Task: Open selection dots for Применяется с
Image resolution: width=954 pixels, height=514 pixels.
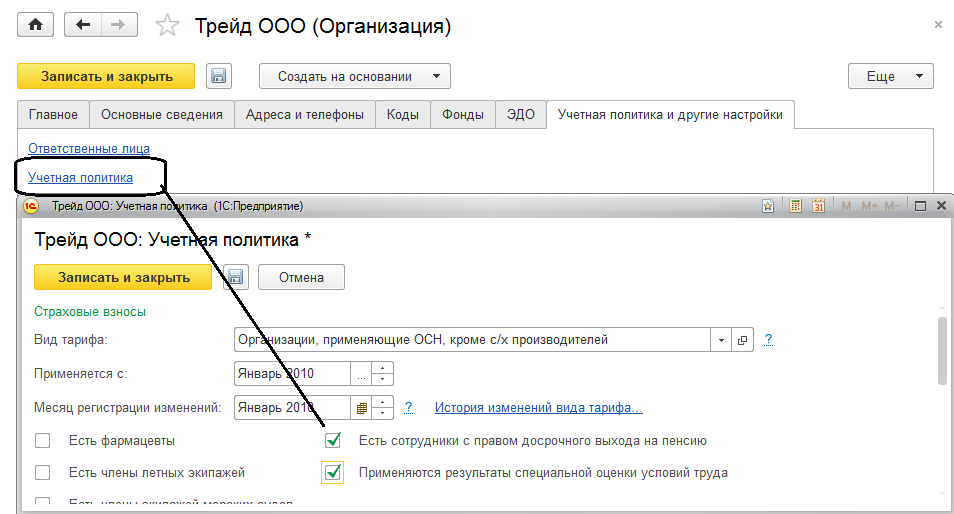Action: (x=361, y=374)
